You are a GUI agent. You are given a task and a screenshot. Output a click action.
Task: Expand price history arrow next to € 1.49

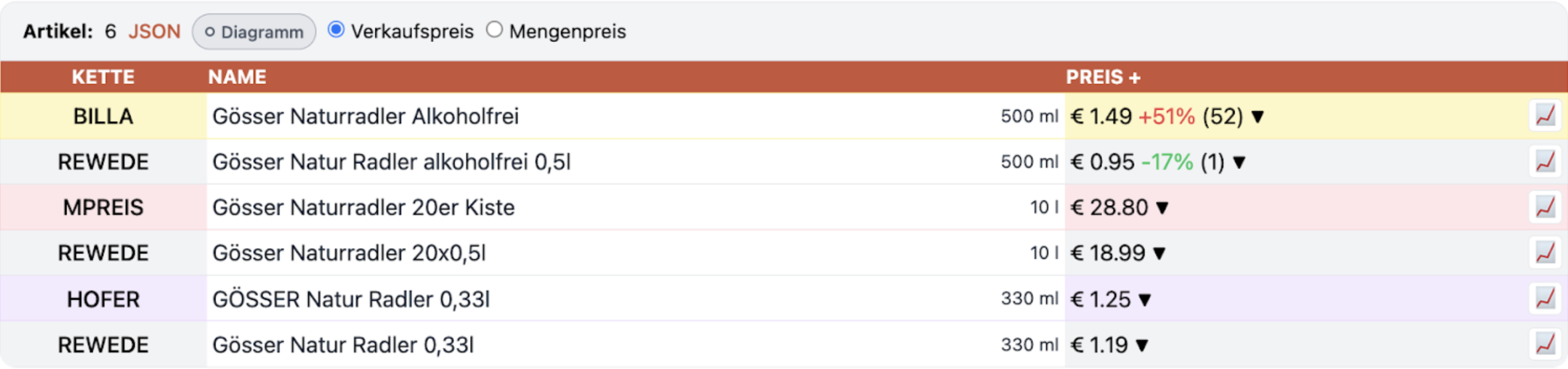tap(1257, 117)
